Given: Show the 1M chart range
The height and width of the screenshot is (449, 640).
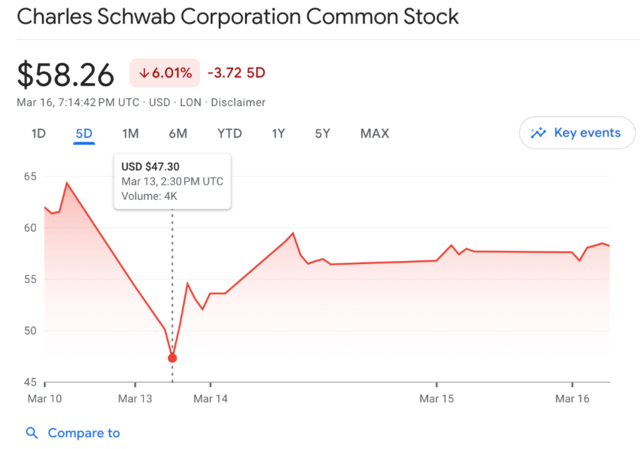Looking at the screenshot, I should (x=130, y=134).
